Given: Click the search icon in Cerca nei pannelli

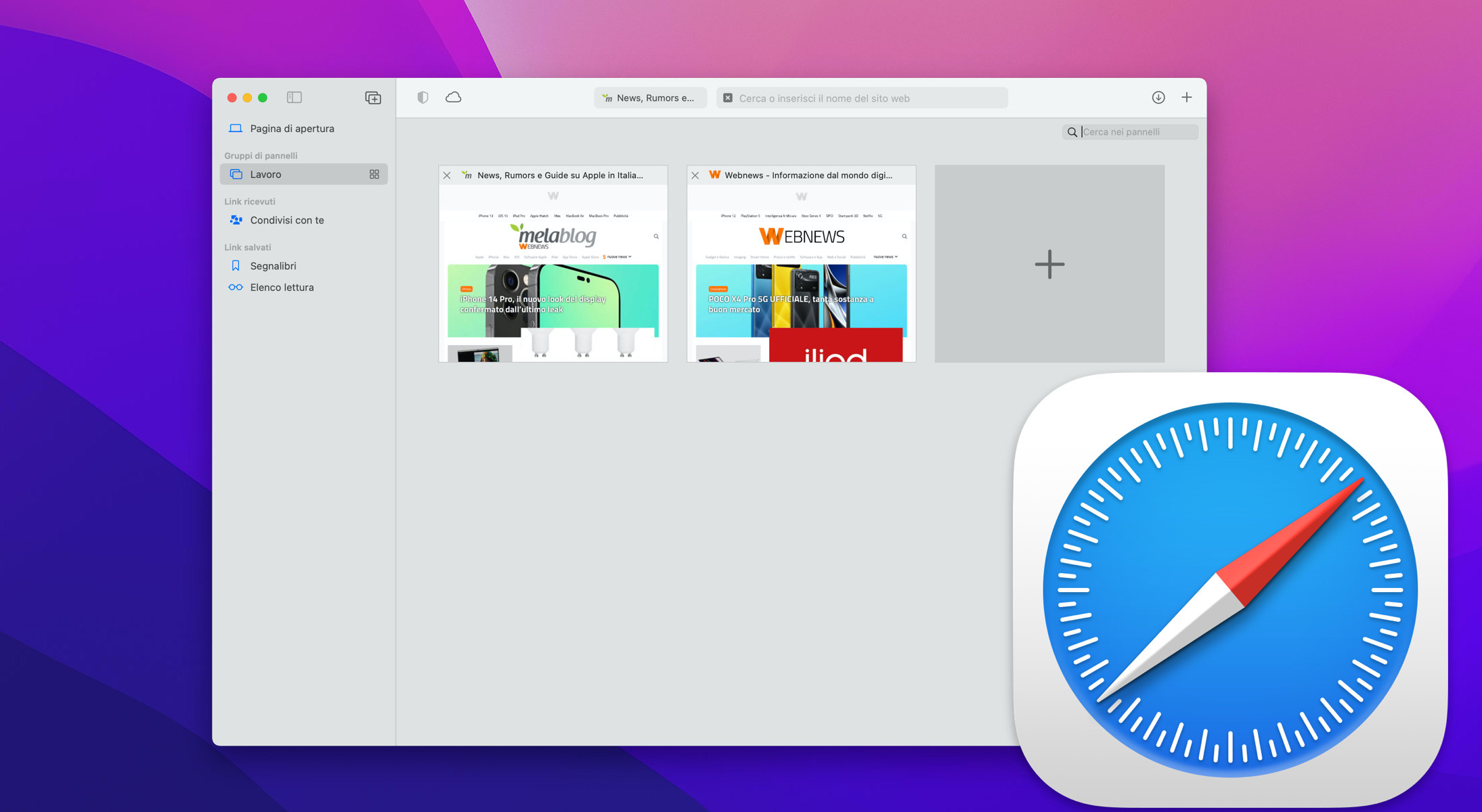Looking at the screenshot, I should (1072, 131).
